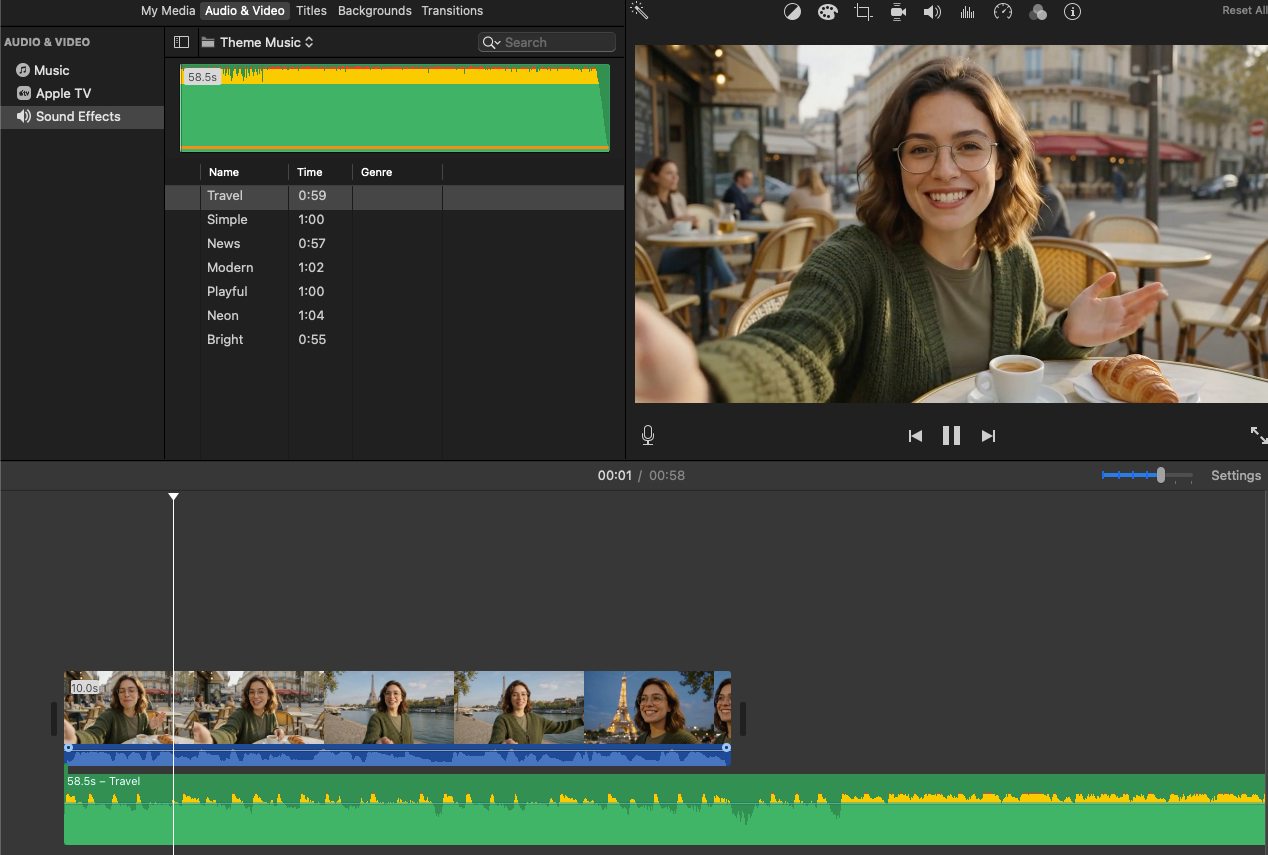Switch to My Media tab
The image size is (1268, 855).
click(x=168, y=11)
